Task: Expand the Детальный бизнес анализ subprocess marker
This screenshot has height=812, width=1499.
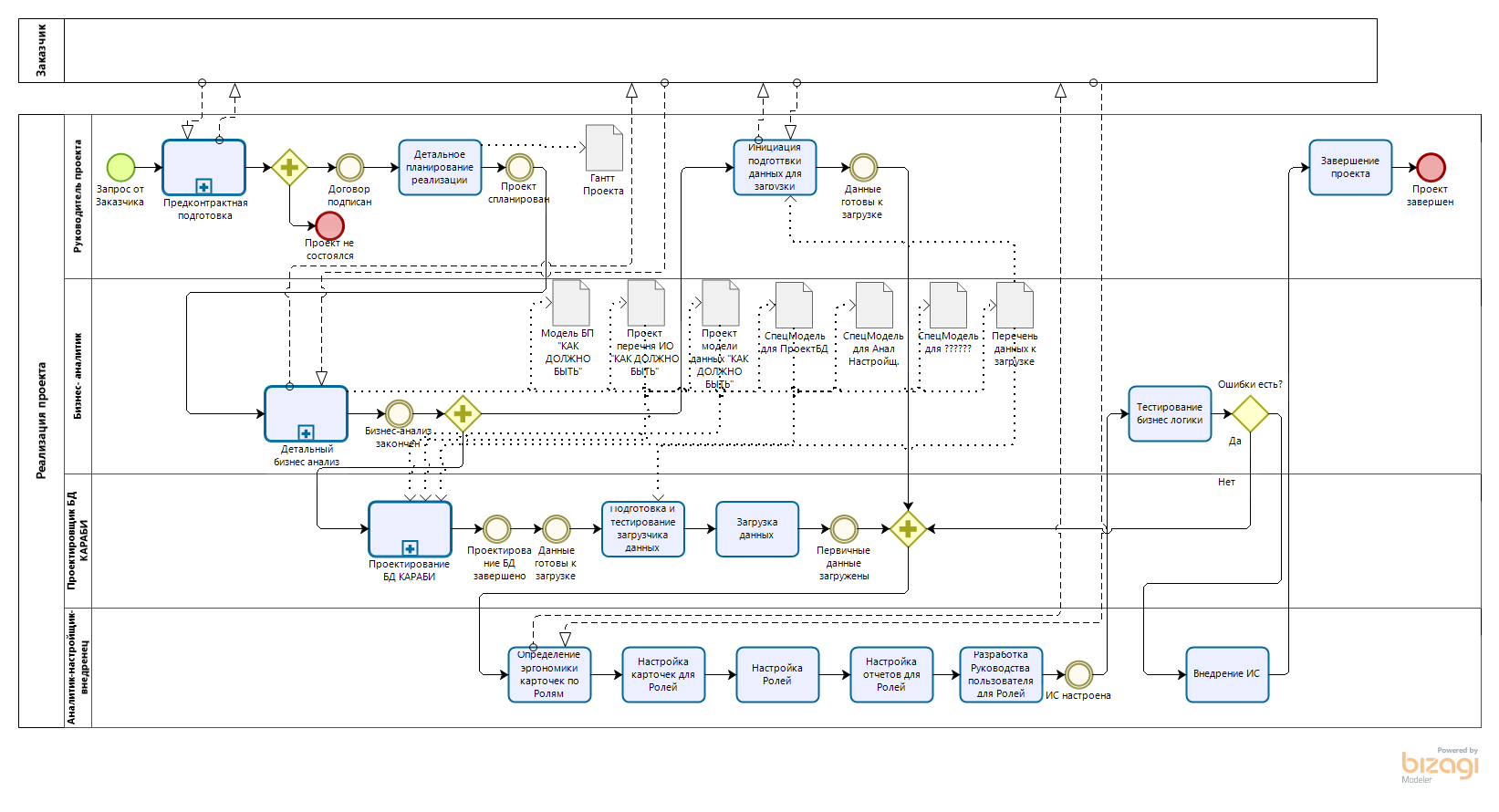Action: tap(306, 432)
